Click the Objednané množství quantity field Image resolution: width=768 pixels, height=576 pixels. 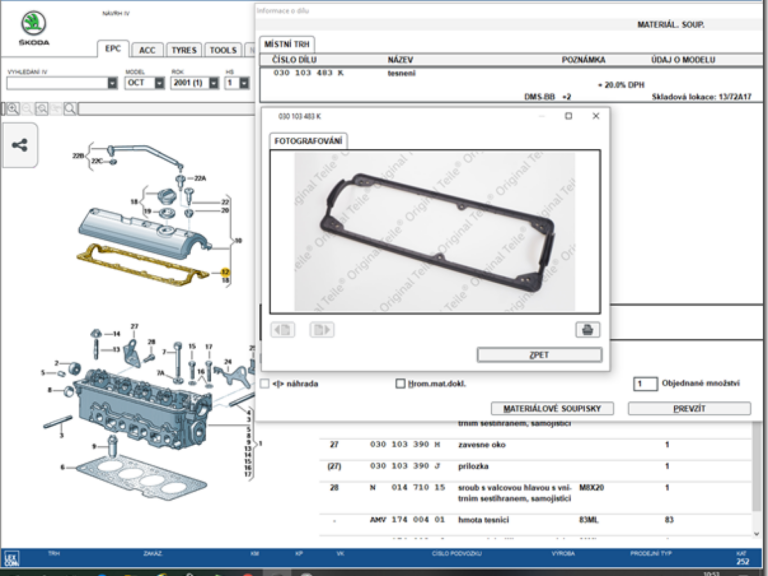(645, 383)
